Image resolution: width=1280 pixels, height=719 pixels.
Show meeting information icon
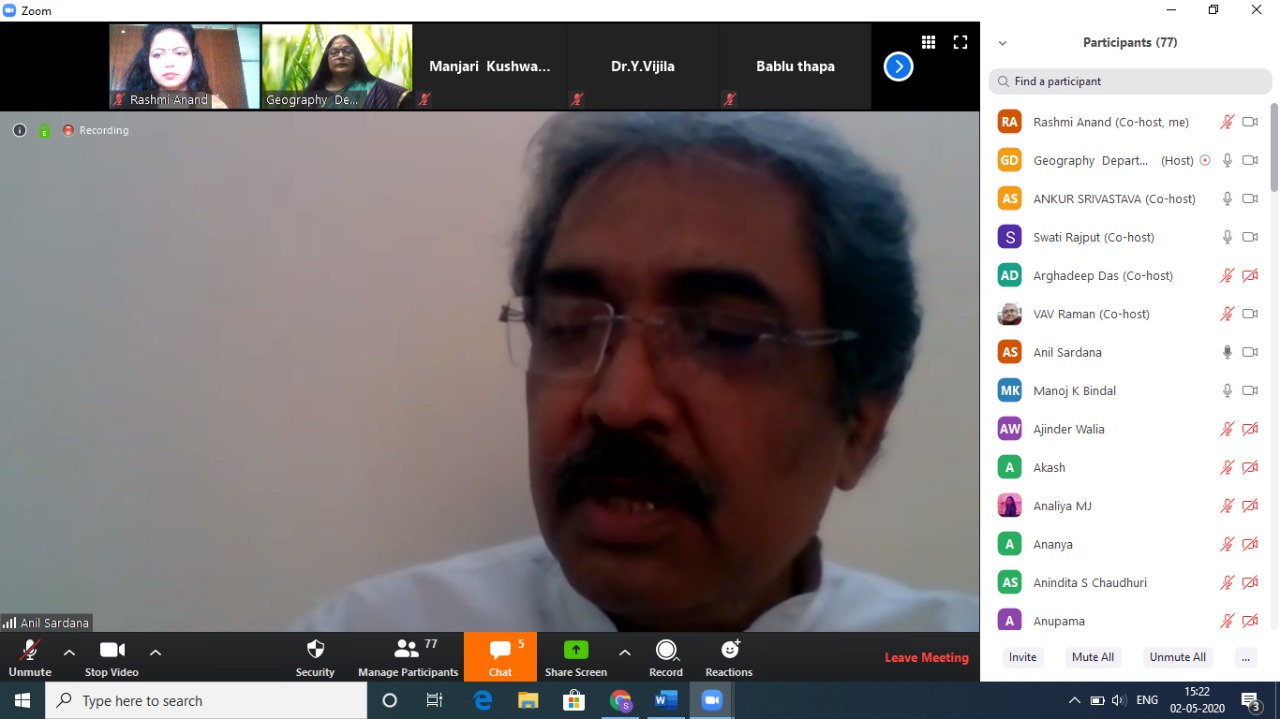tap(19, 130)
